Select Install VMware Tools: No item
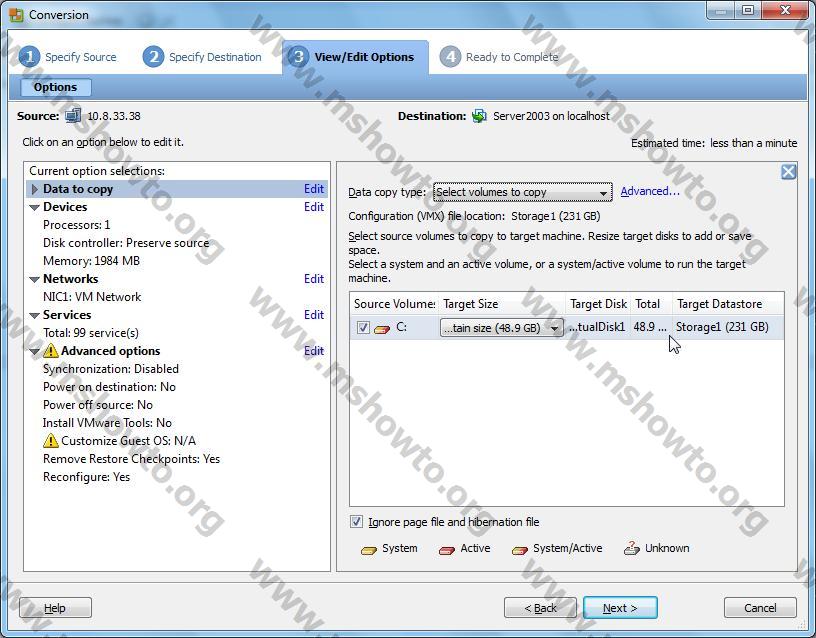Screen dimensions: 816x638 pos(107,423)
